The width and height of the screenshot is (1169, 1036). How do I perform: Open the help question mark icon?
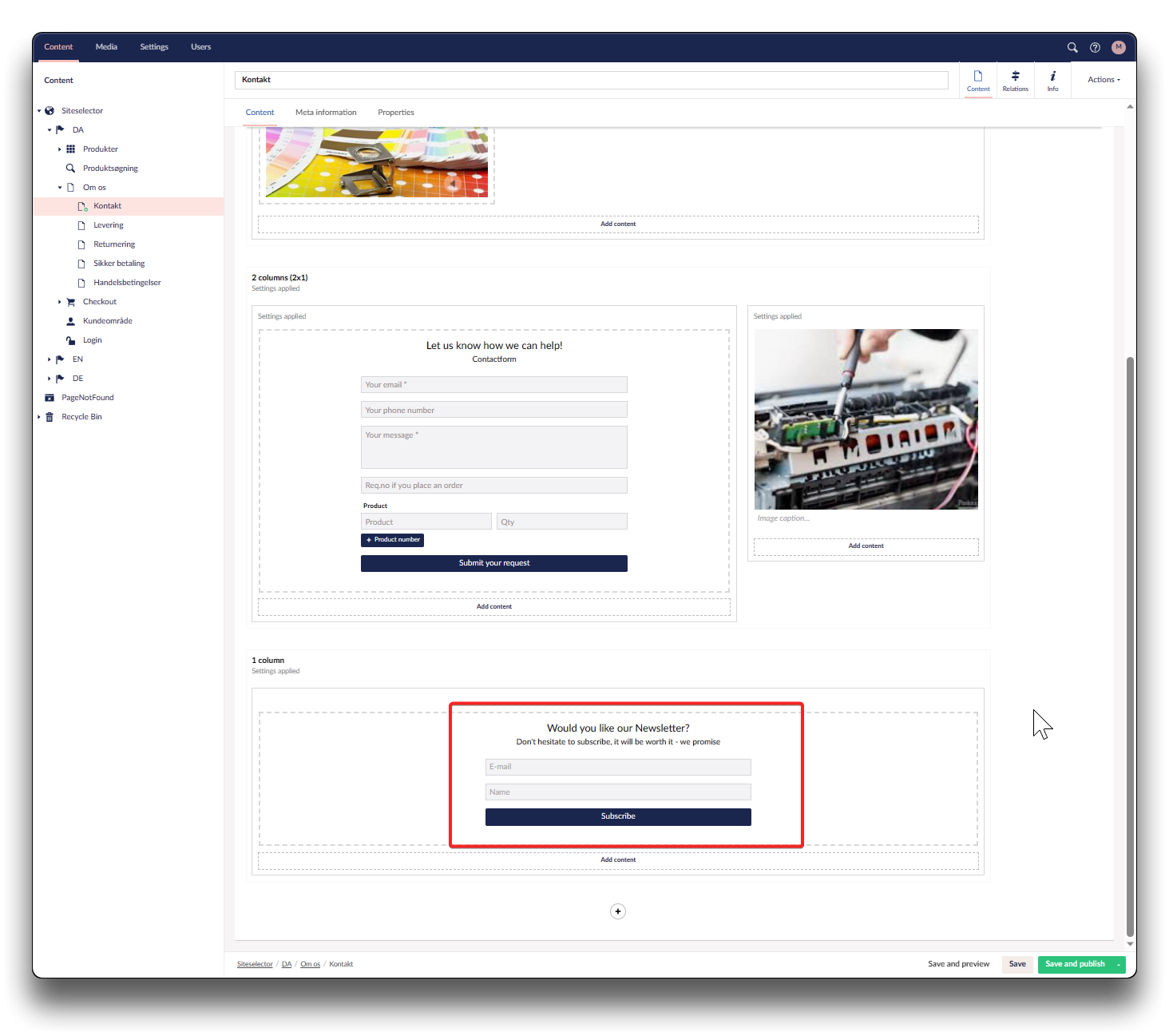[1095, 47]
